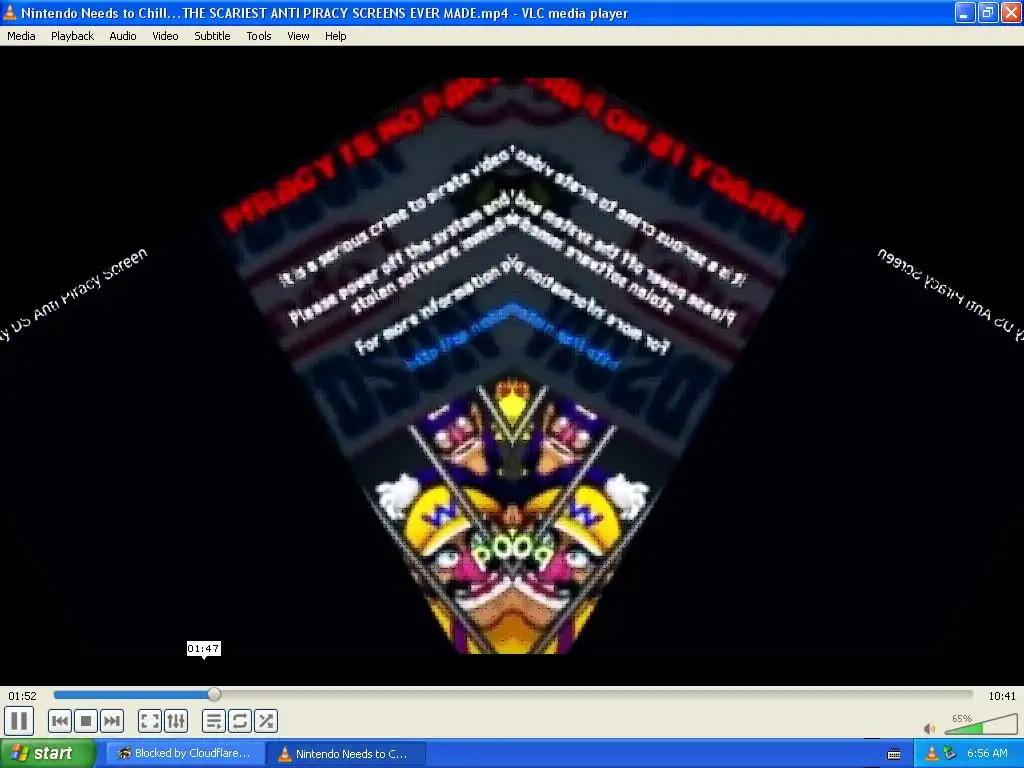Open the Playback menu

[x=72, y=36]
